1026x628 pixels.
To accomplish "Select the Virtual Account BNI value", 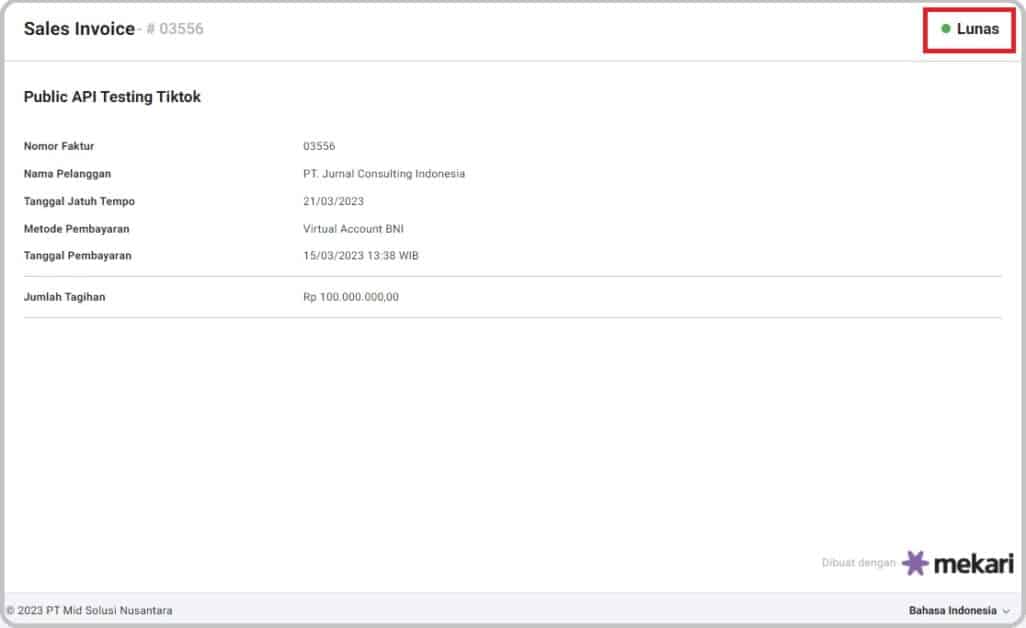I will [x=353, y=228].
